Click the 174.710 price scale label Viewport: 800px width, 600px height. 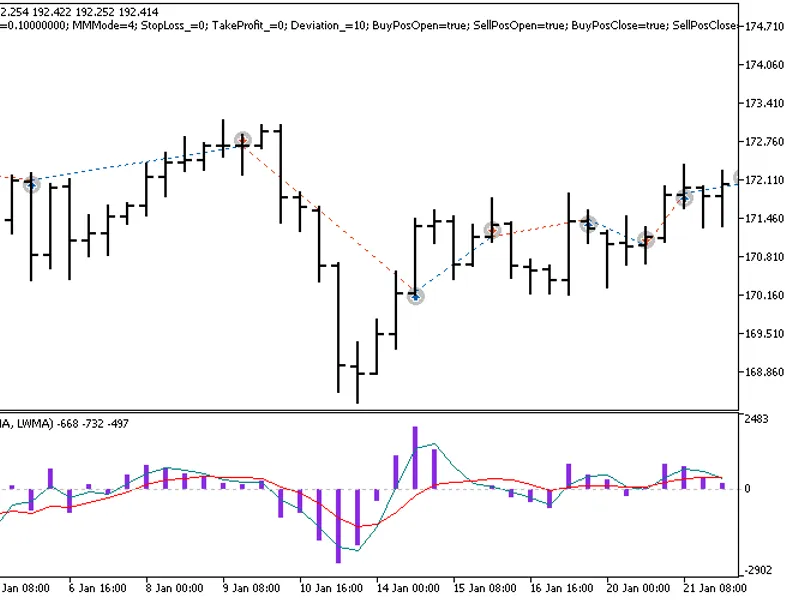[764, 27]
